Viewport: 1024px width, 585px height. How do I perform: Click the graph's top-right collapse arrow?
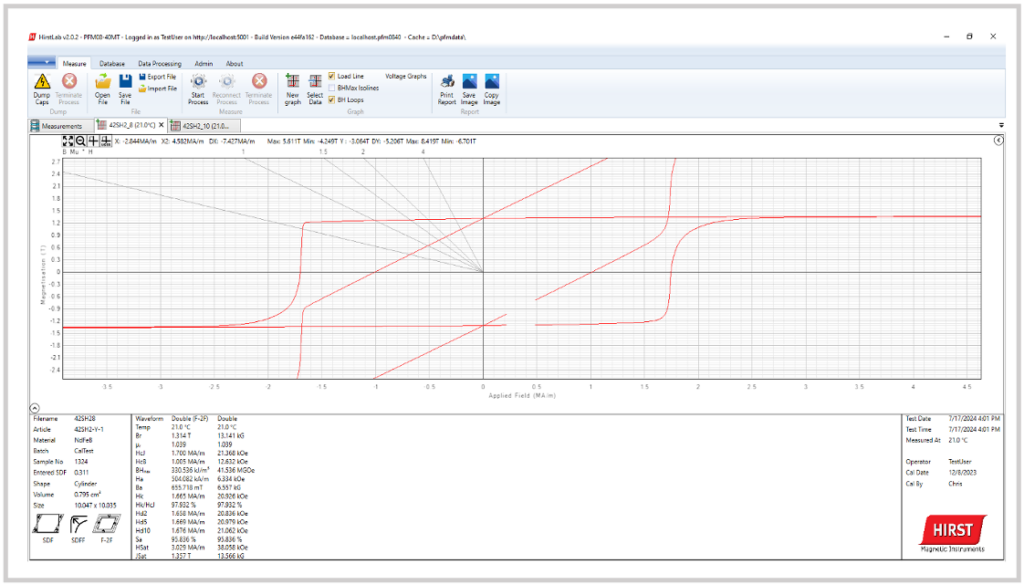point(997,142)
